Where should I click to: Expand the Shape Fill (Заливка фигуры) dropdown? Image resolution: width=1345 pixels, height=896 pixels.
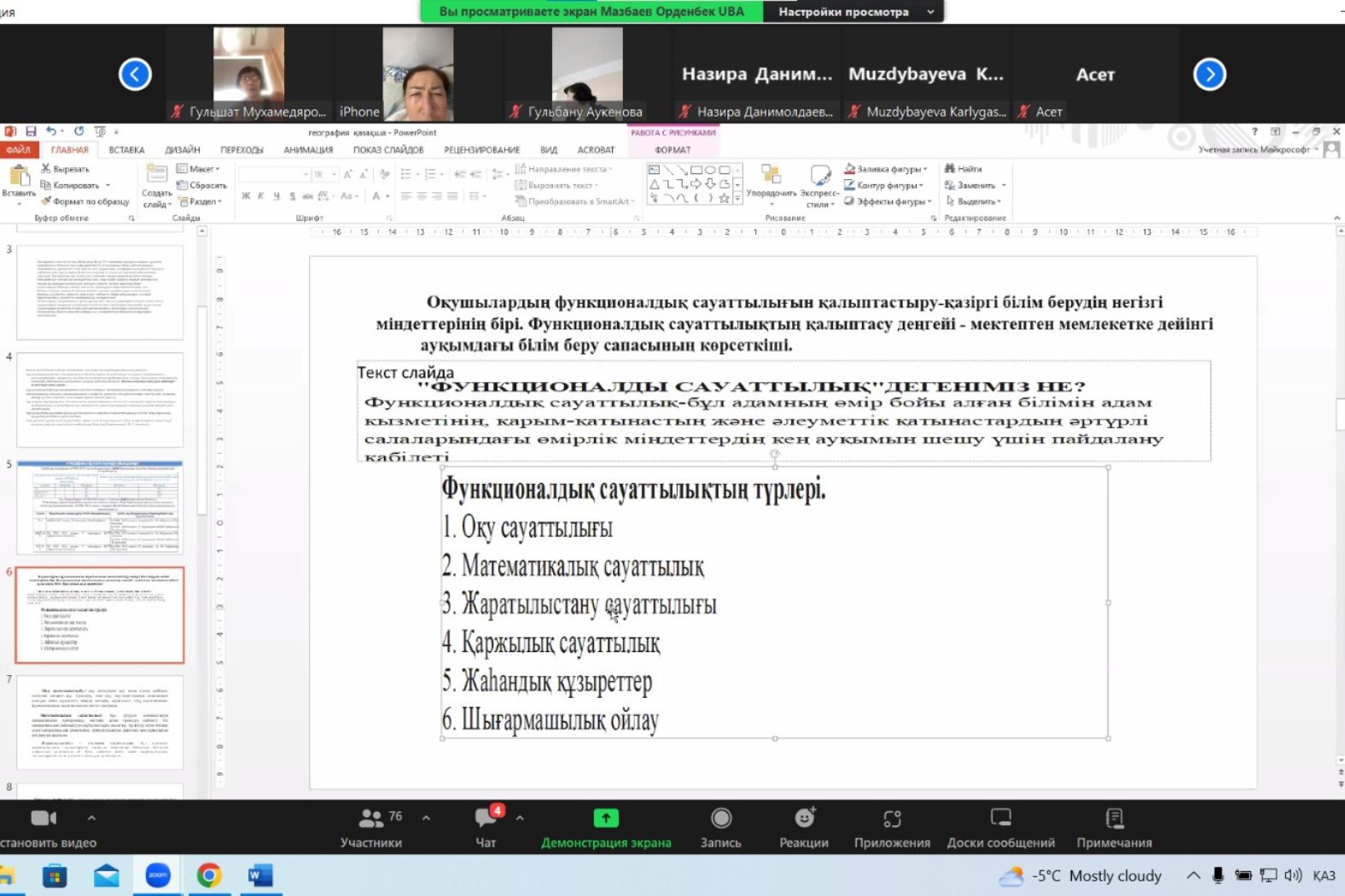tap(926, 169)
